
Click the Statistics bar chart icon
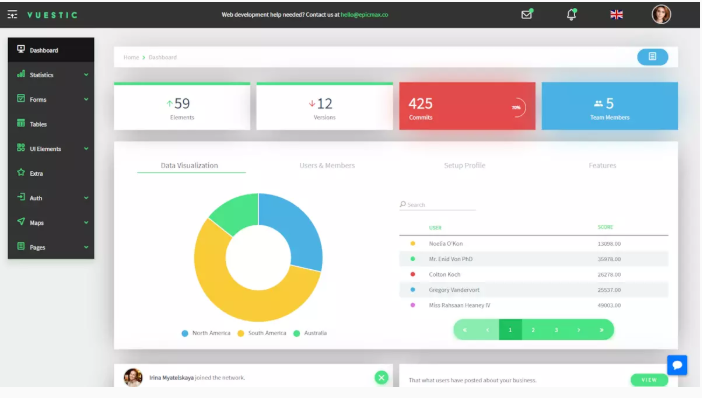(21, 74)
